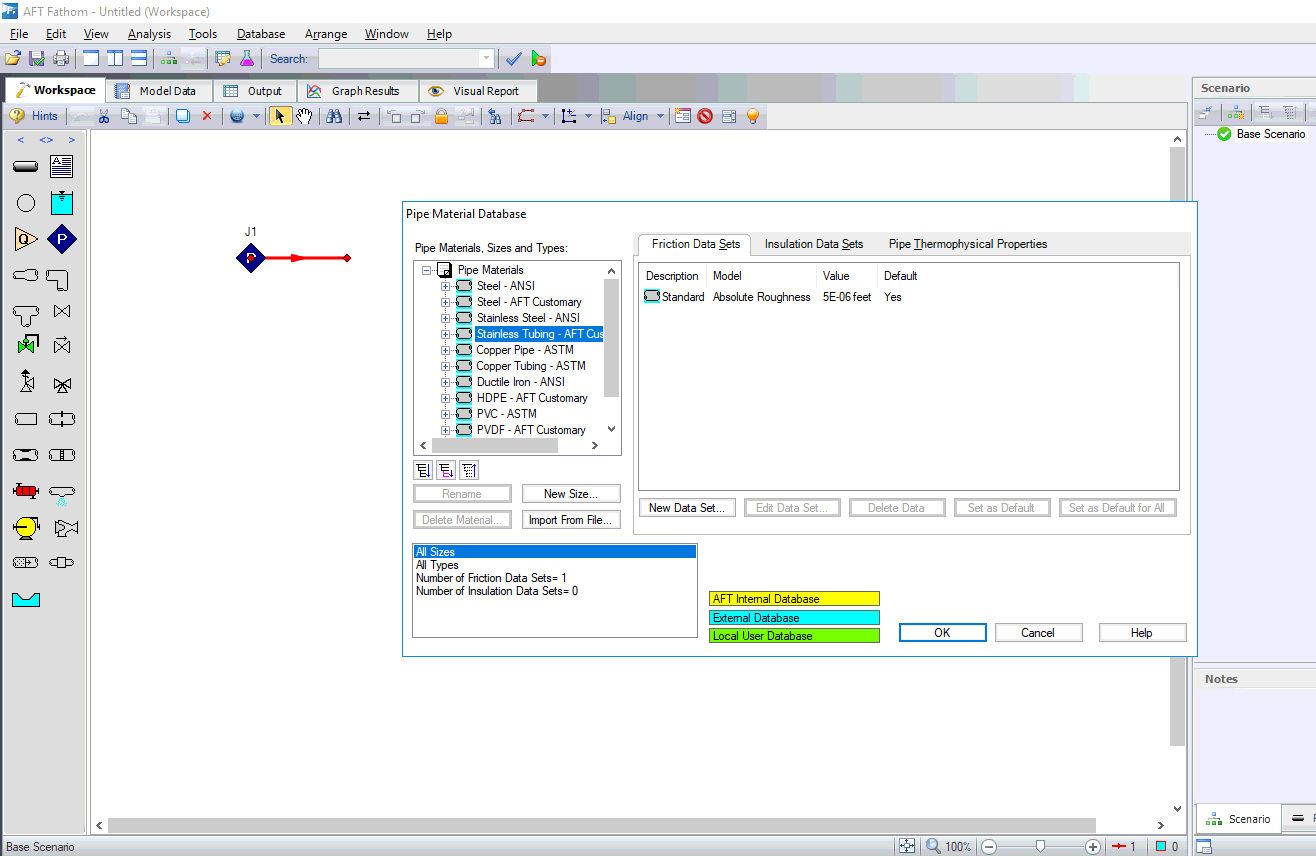The height and width of the screenshot is (856, 1316).
Task: Click the orange padlock lock icon
Action: tap(441, 116)
